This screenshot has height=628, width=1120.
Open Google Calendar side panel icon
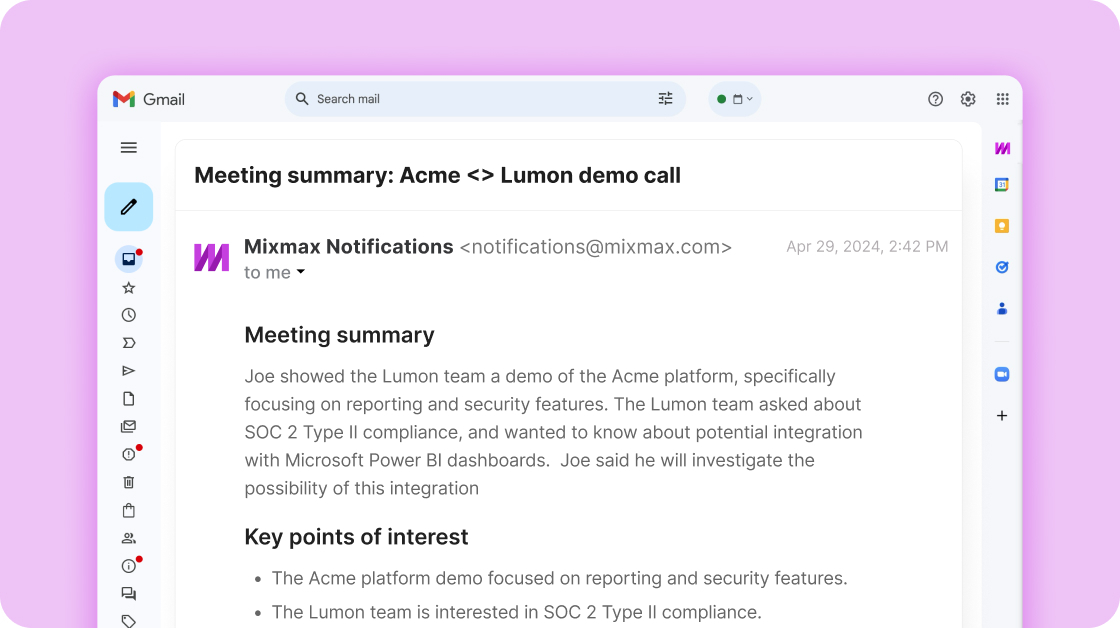tap(1001, 185)
